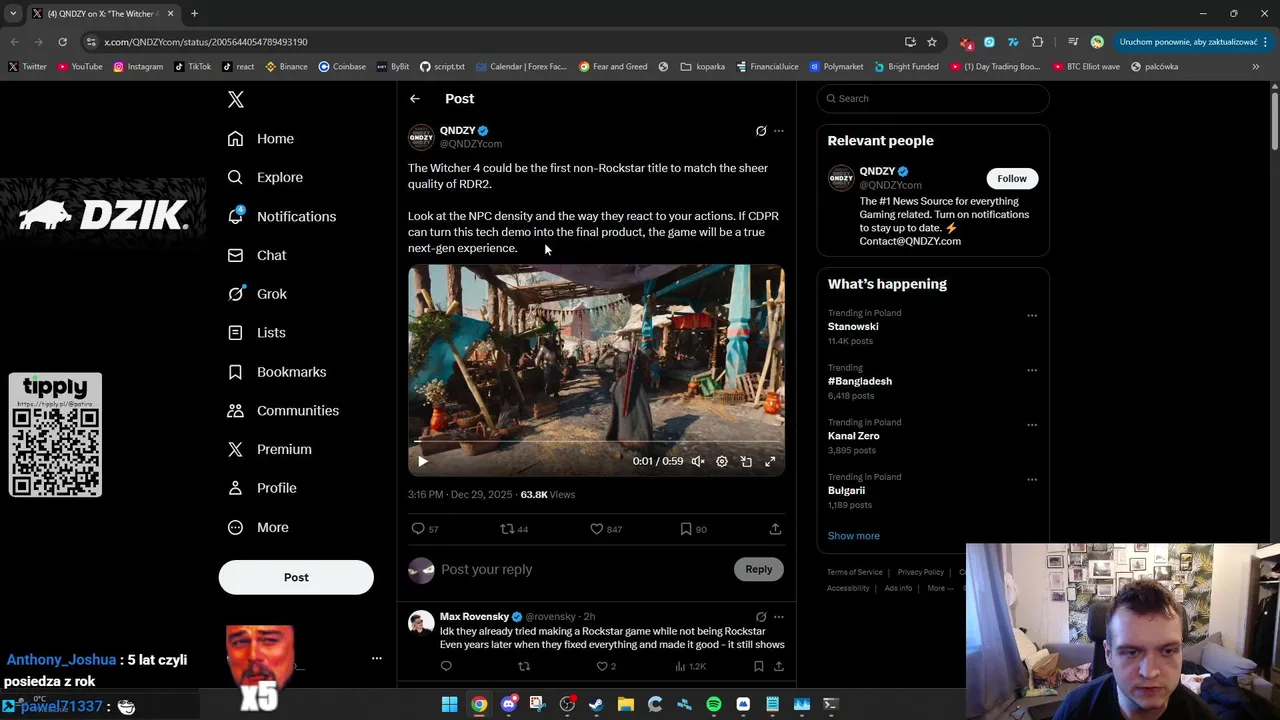This screenshot has height=720, width=1280.
Task: Open Grok in sidebar
Action: 257,294
